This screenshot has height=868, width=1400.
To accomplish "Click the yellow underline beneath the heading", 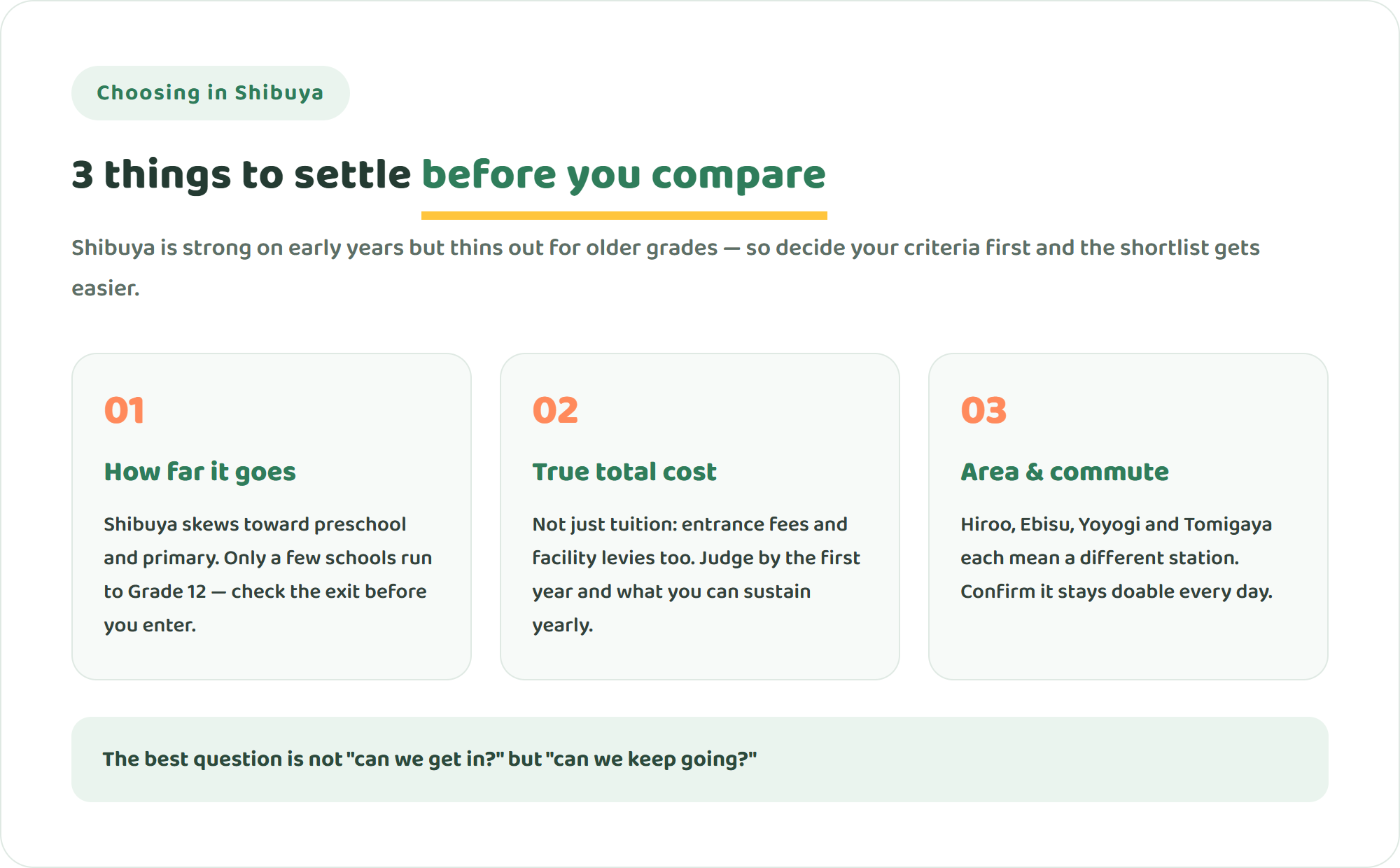I will click(x=624, y=216).
